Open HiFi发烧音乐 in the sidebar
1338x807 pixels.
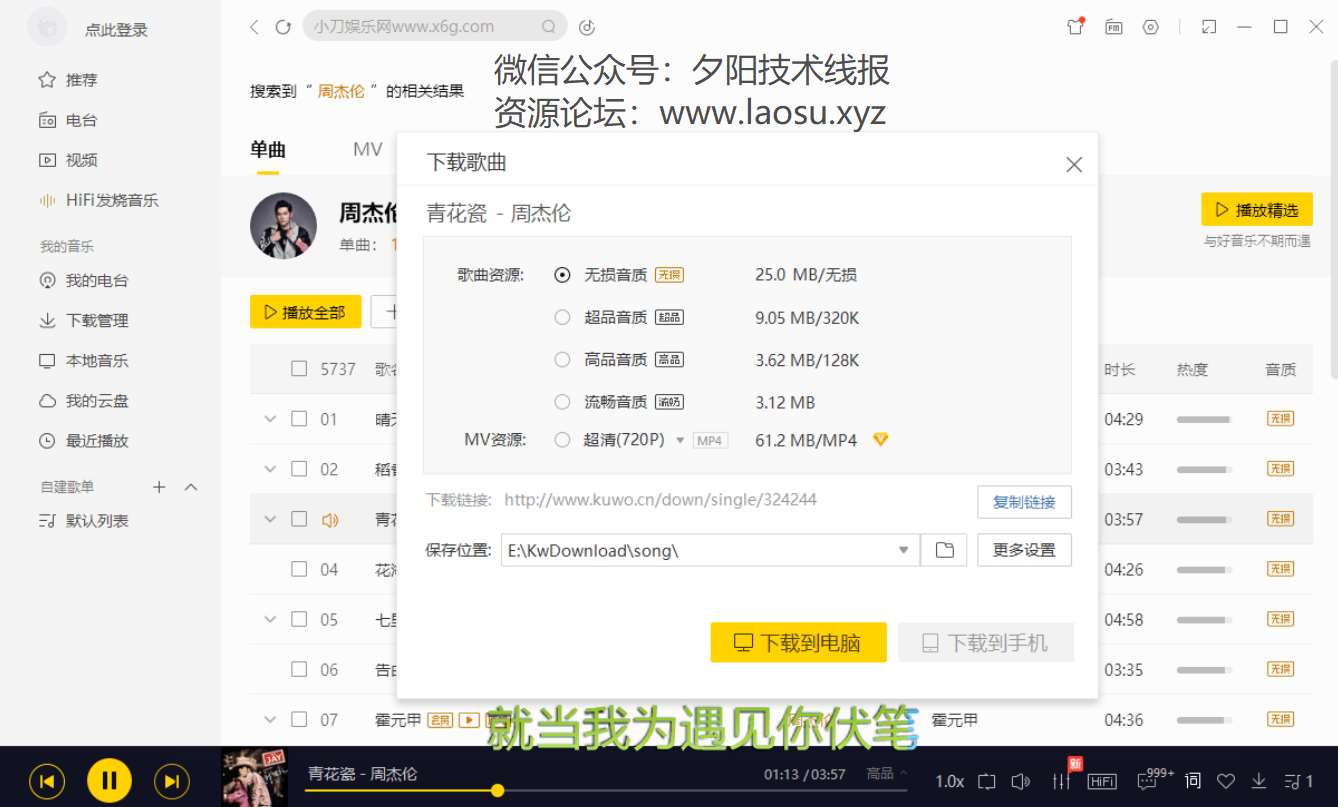[110, 200]
